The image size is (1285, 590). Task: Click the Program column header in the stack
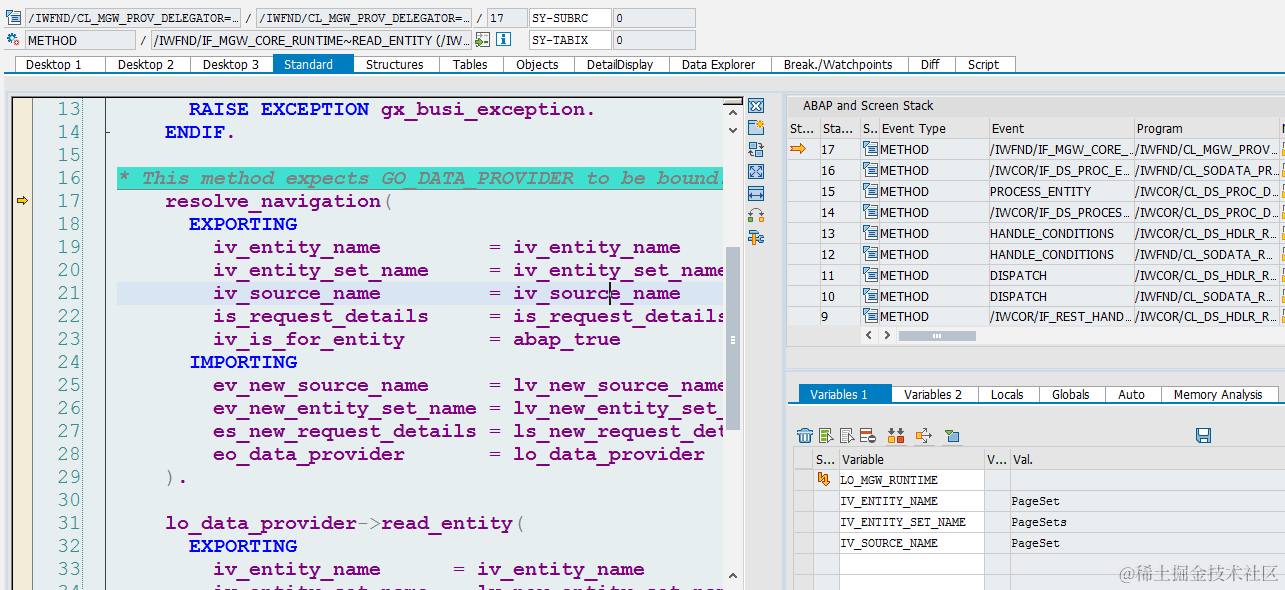coord(1206,128)
